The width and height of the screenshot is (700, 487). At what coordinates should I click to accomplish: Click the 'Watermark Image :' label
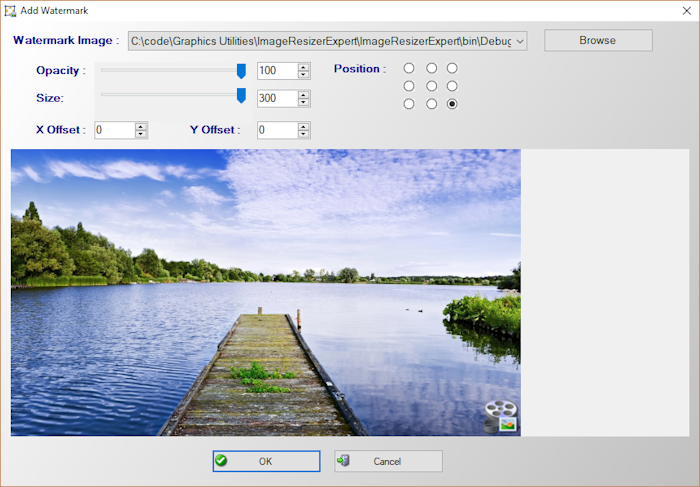click(66, 40)
